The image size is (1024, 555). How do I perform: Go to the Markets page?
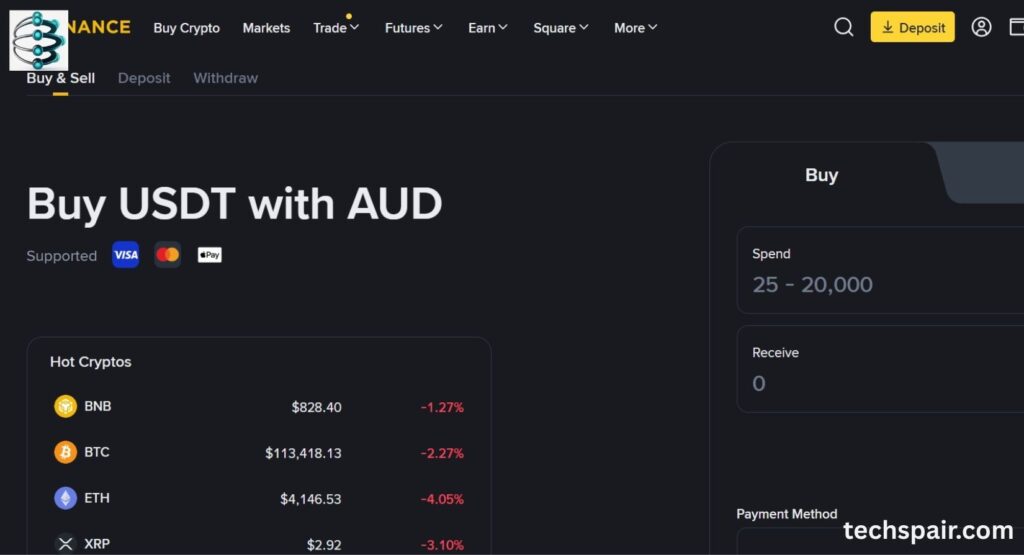point(266,28)
